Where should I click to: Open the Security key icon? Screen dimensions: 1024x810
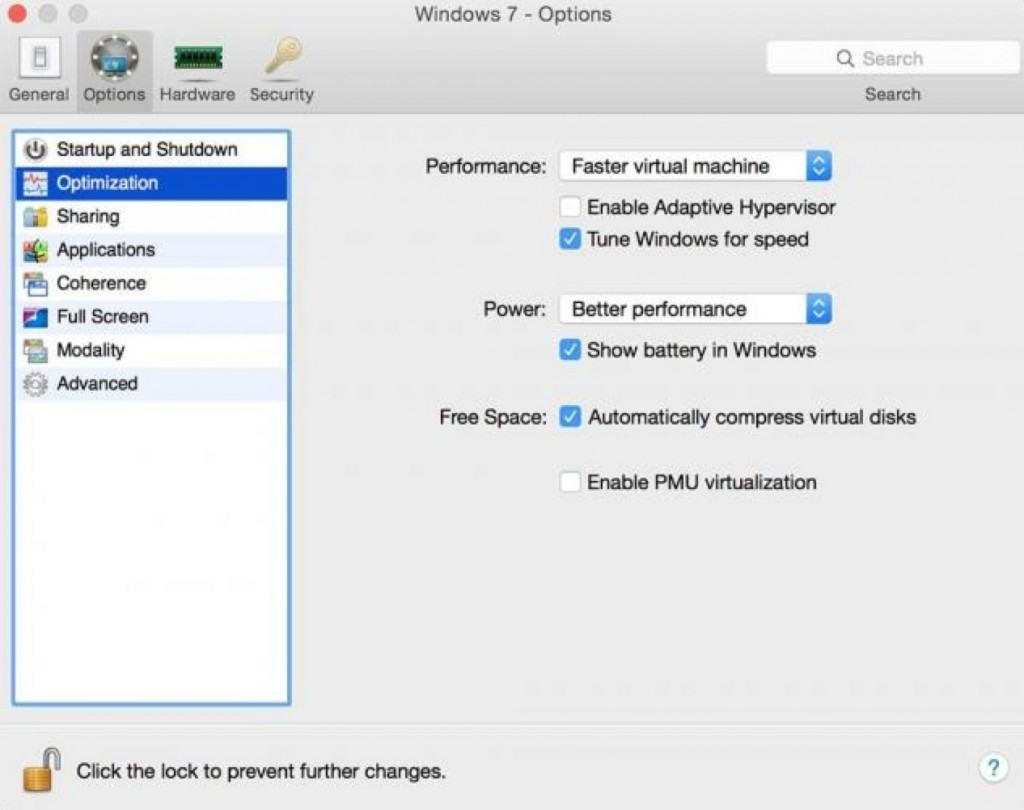pos(283,56)
